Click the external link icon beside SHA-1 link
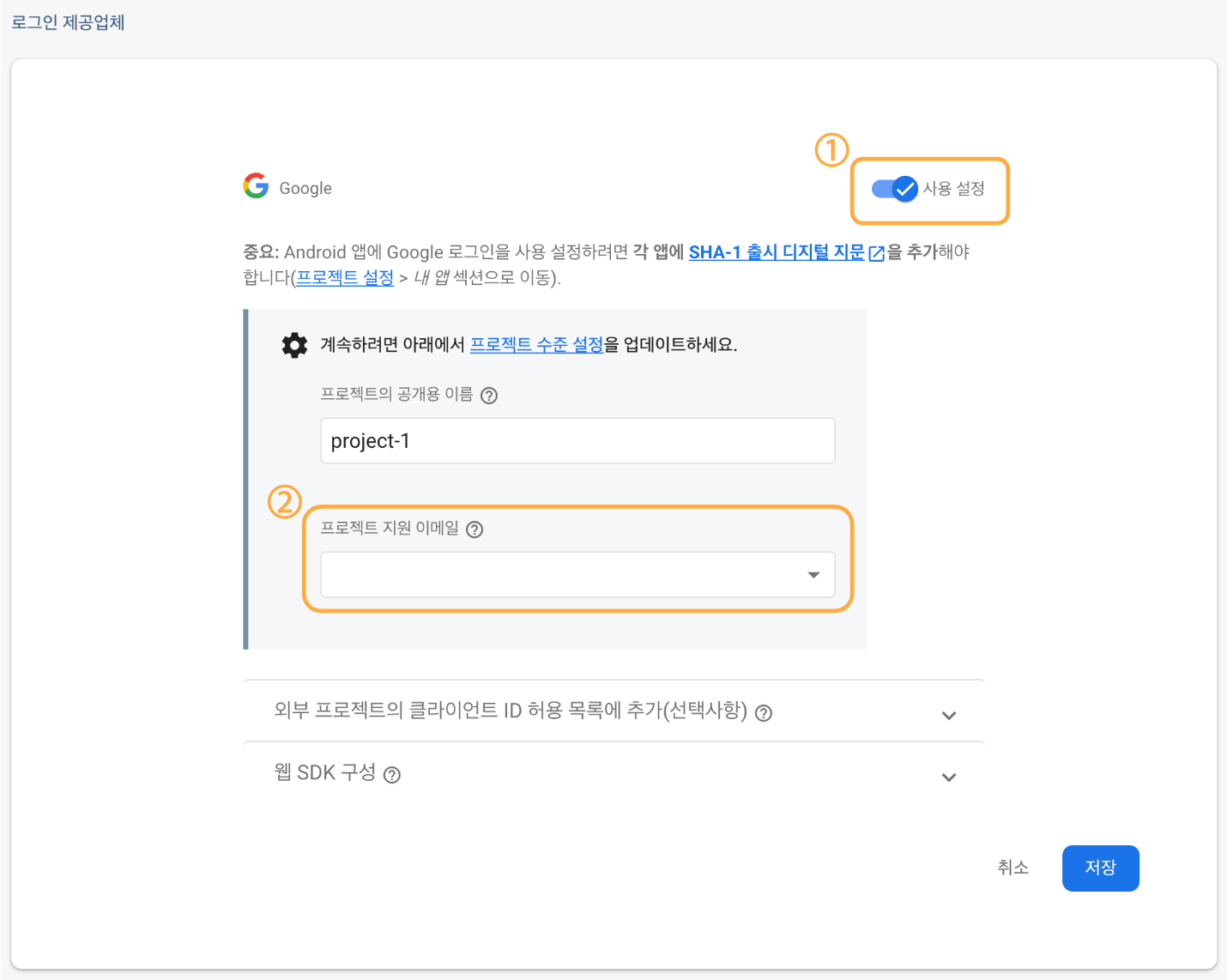 876,253
